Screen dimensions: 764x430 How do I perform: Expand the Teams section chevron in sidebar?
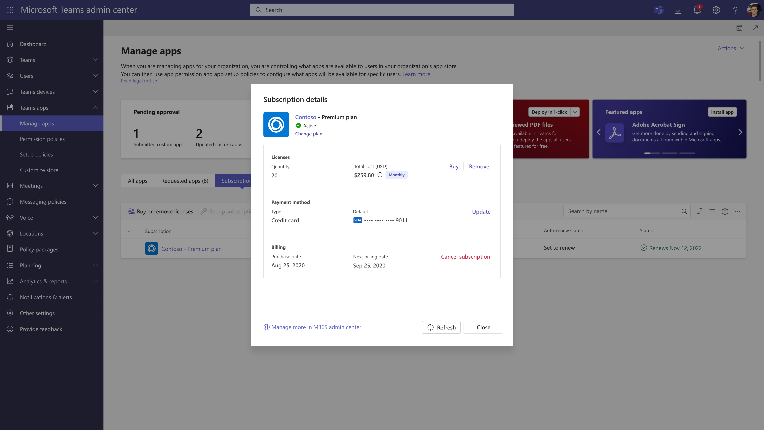96,60
